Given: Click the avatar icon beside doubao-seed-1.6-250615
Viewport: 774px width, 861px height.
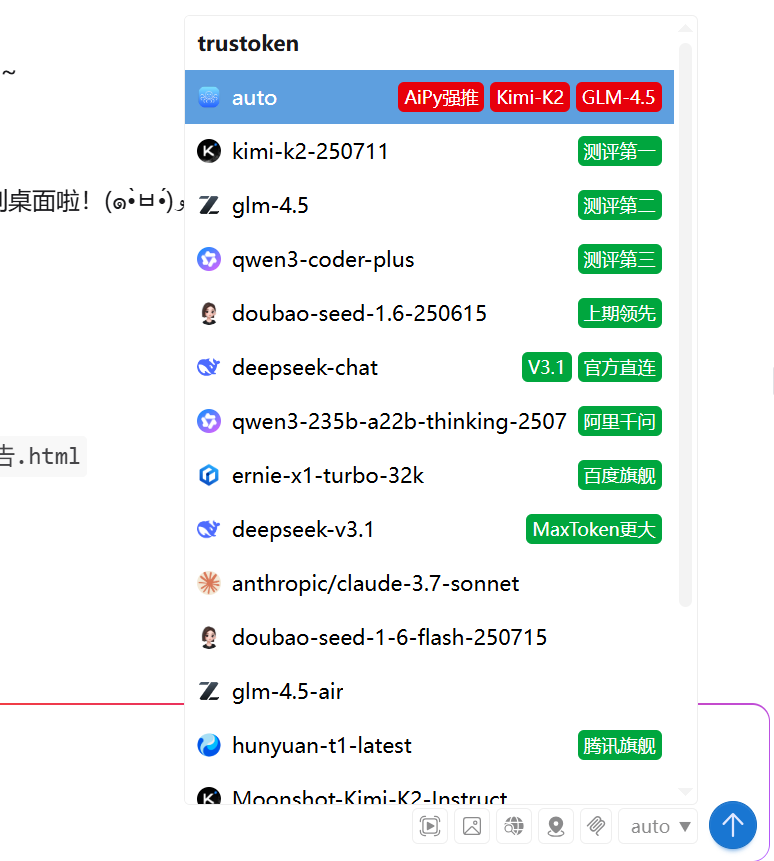Looking at the screenshot, I should [x=209, y=313].
